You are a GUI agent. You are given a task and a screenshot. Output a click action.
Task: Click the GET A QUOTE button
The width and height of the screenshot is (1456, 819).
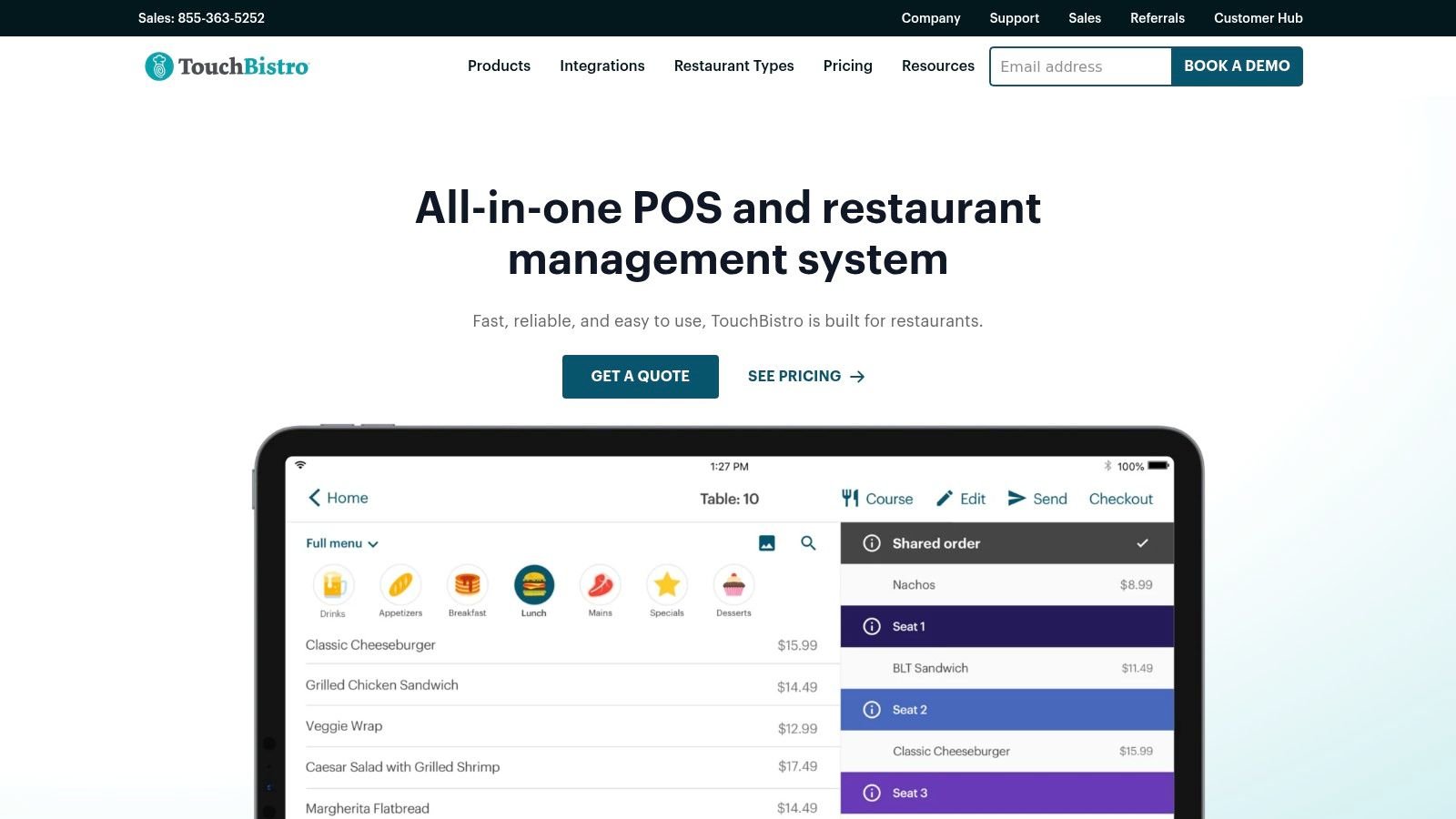pos(641,377)
